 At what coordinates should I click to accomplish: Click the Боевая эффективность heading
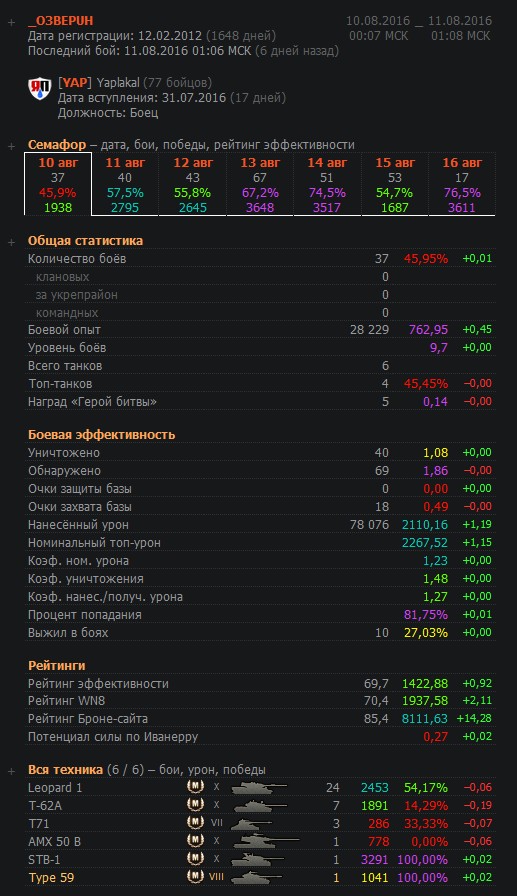coord(102,434)
